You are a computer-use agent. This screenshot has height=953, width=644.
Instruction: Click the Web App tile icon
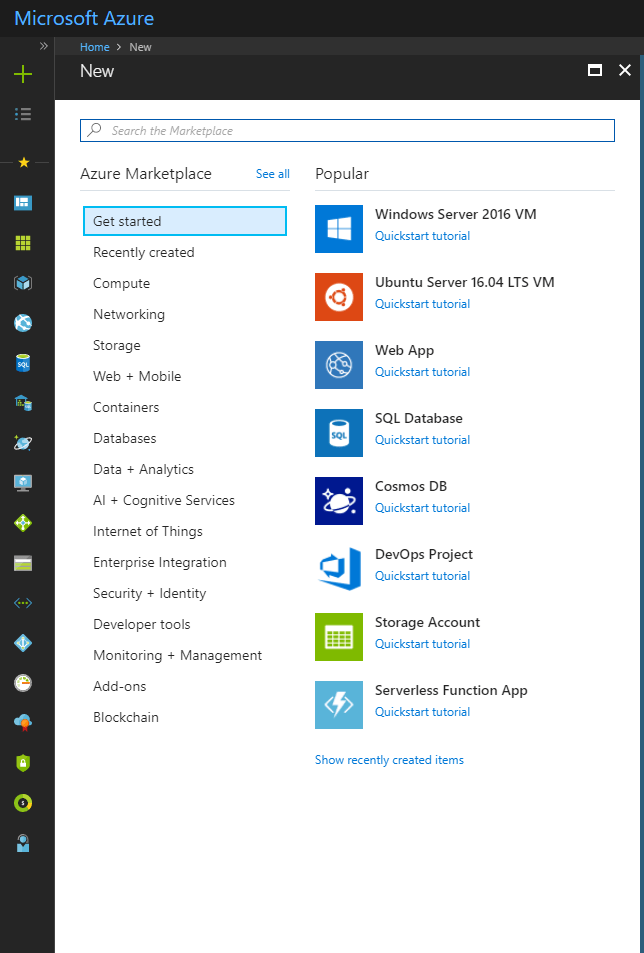point(339,365)
